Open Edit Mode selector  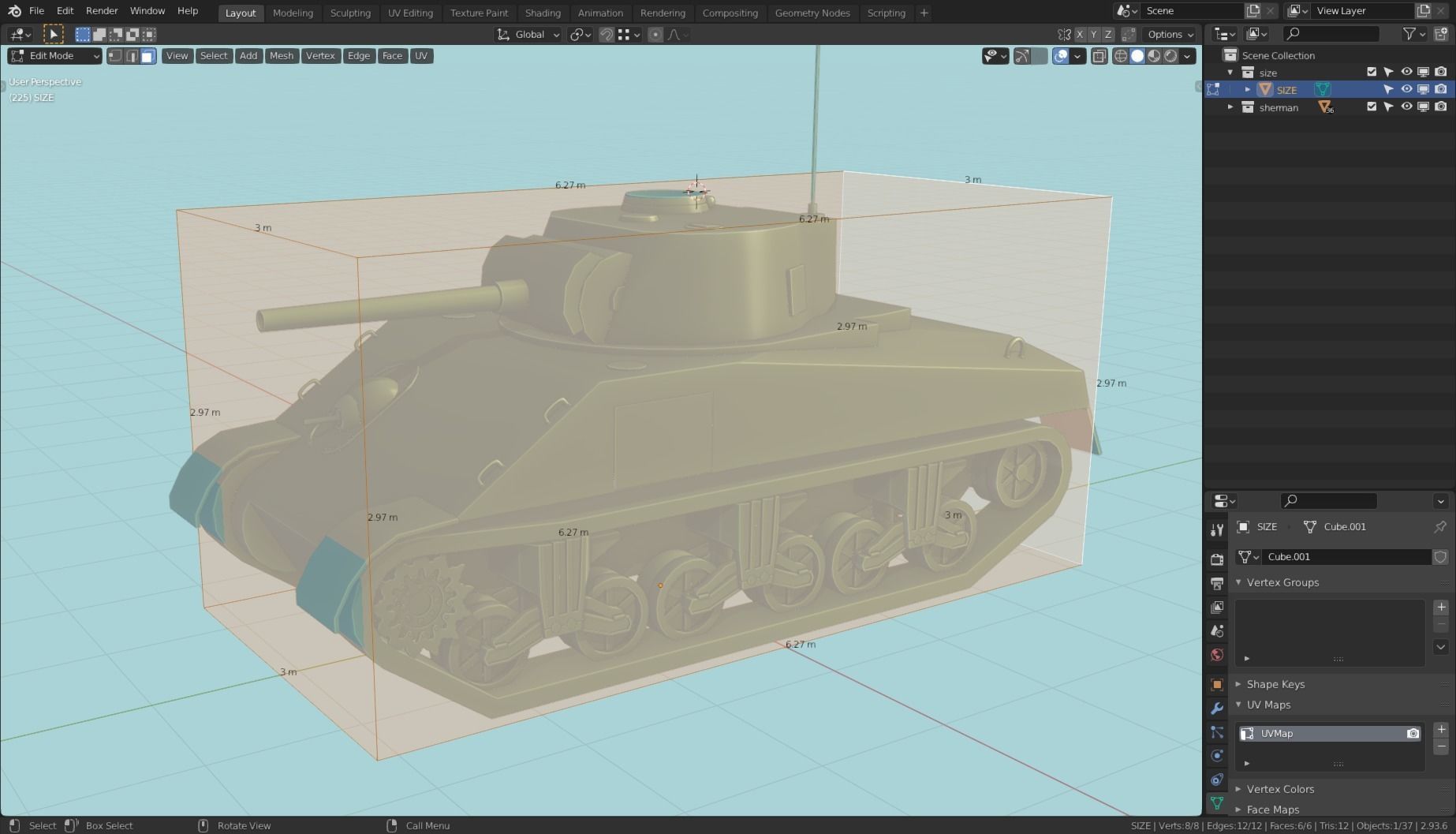click(x=54, y=56)
